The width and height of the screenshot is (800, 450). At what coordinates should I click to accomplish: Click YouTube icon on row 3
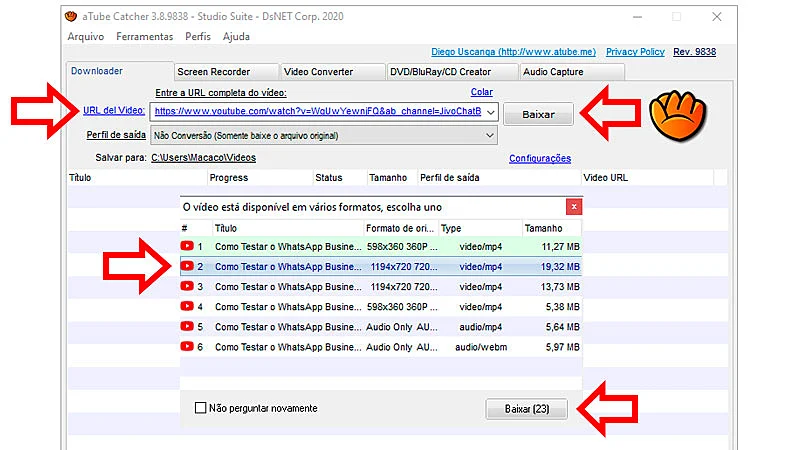point(187,286)
